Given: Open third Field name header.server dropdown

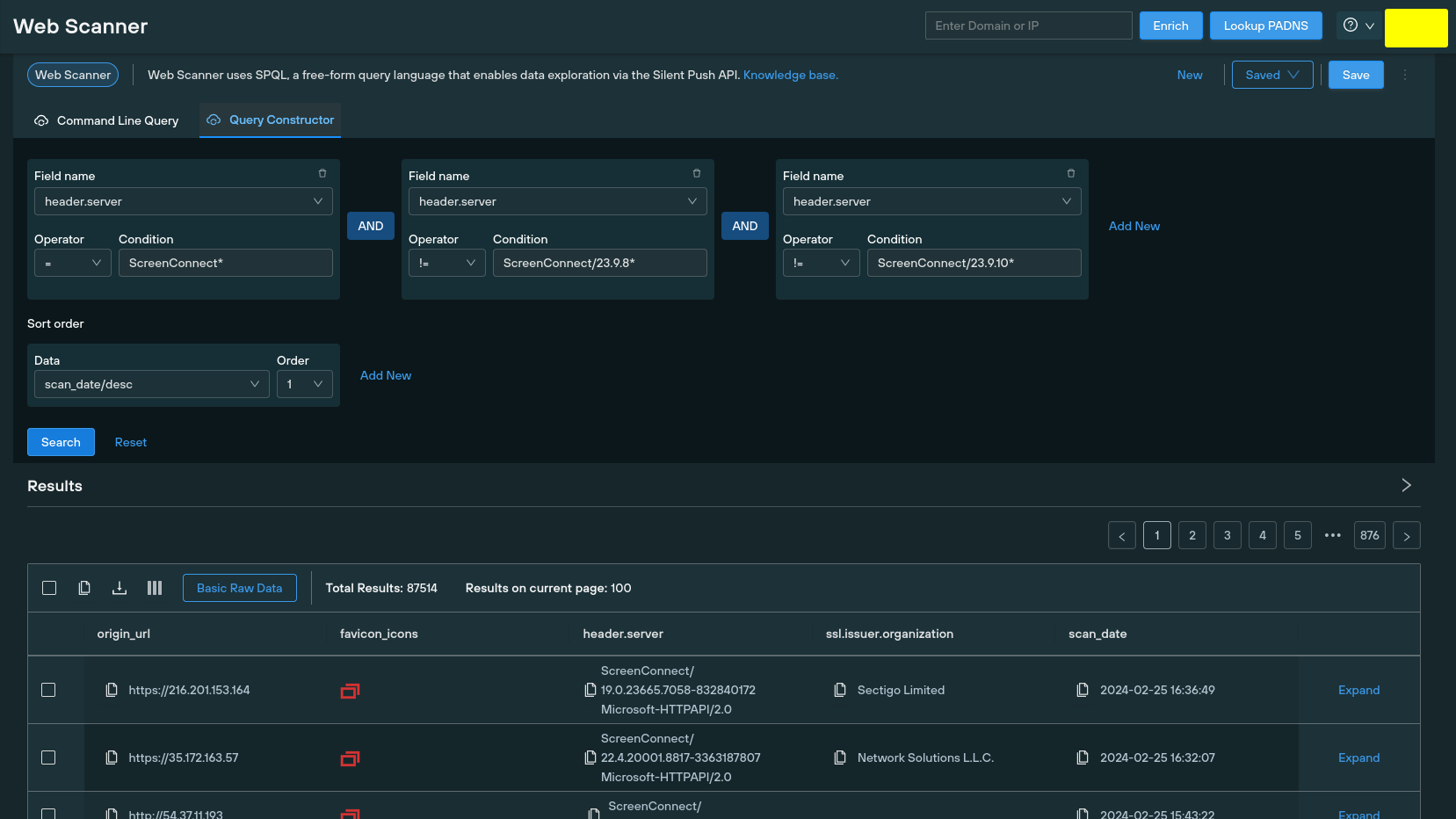Looking at the screenshot, I should [x=932, y=201].
